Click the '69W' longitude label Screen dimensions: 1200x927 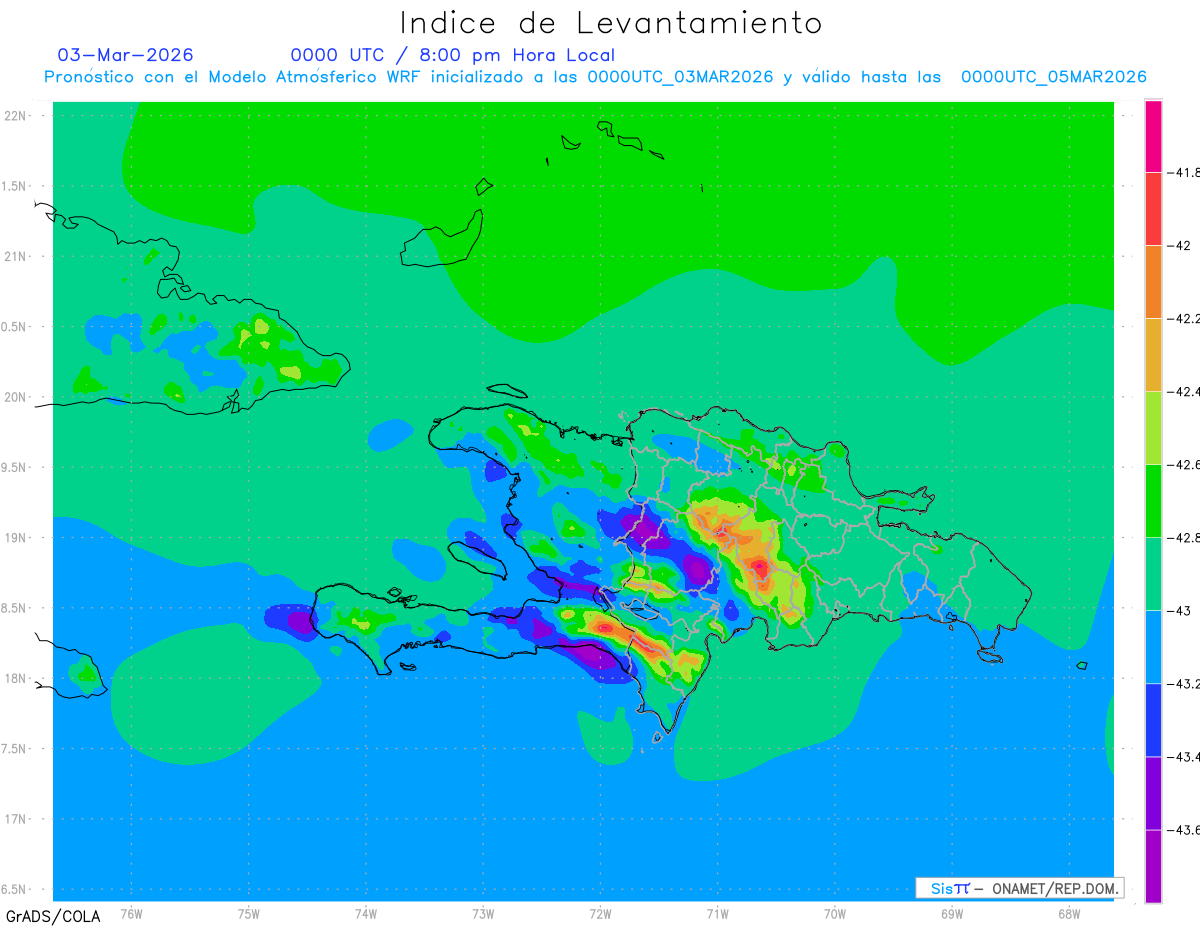tap(952, 912)
